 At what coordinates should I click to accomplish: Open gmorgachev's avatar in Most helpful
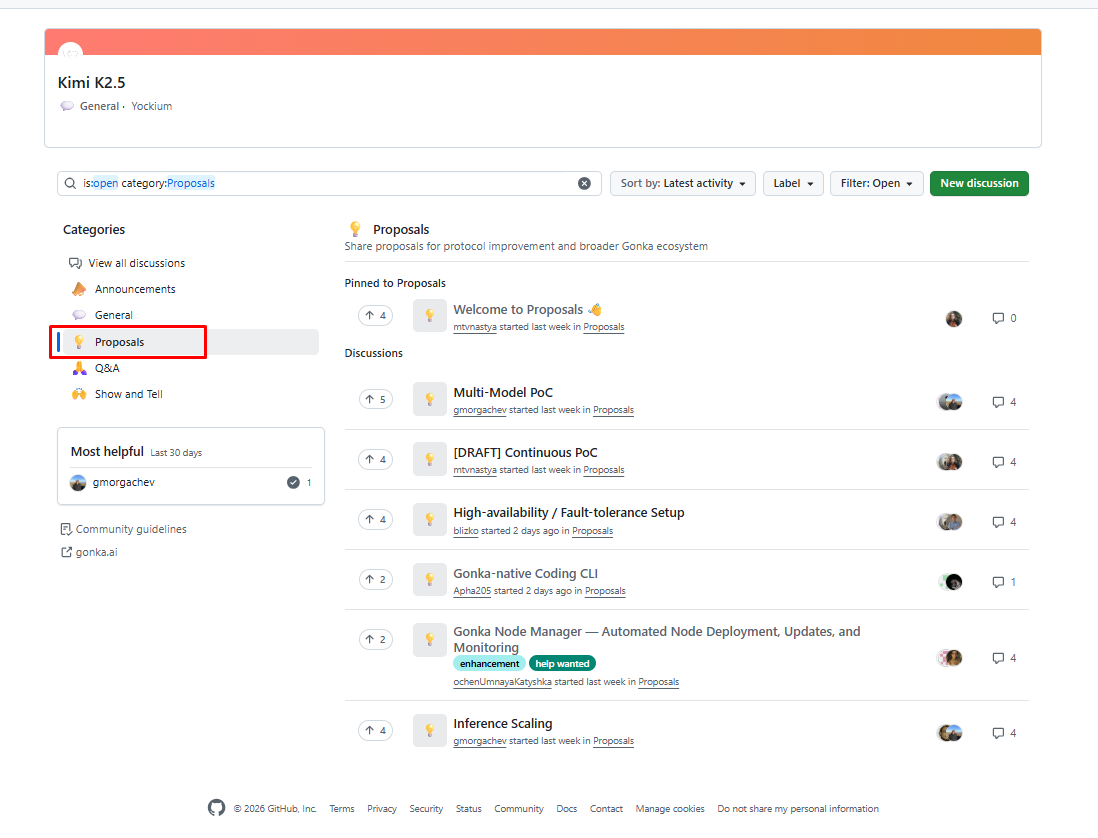pyautogui.click(x=78, y=482)
